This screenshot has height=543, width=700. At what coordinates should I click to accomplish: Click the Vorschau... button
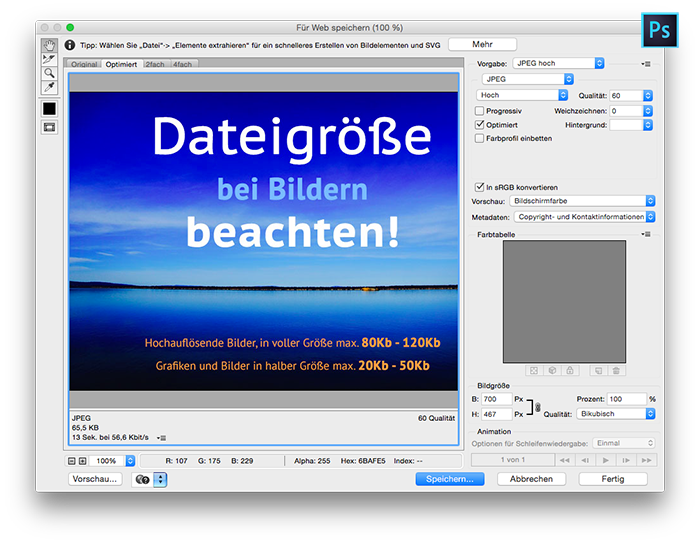tap(95, 479)
